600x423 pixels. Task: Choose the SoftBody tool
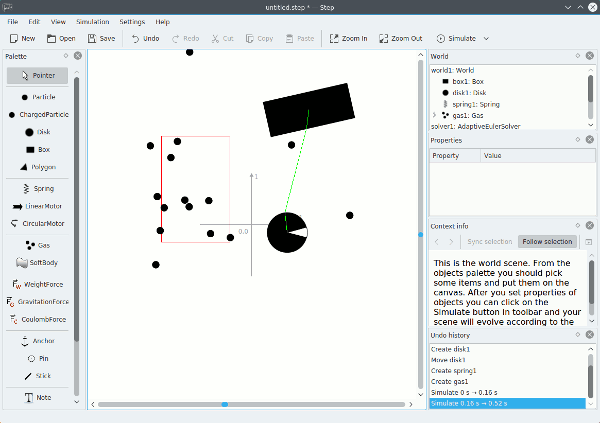(37, 263)
